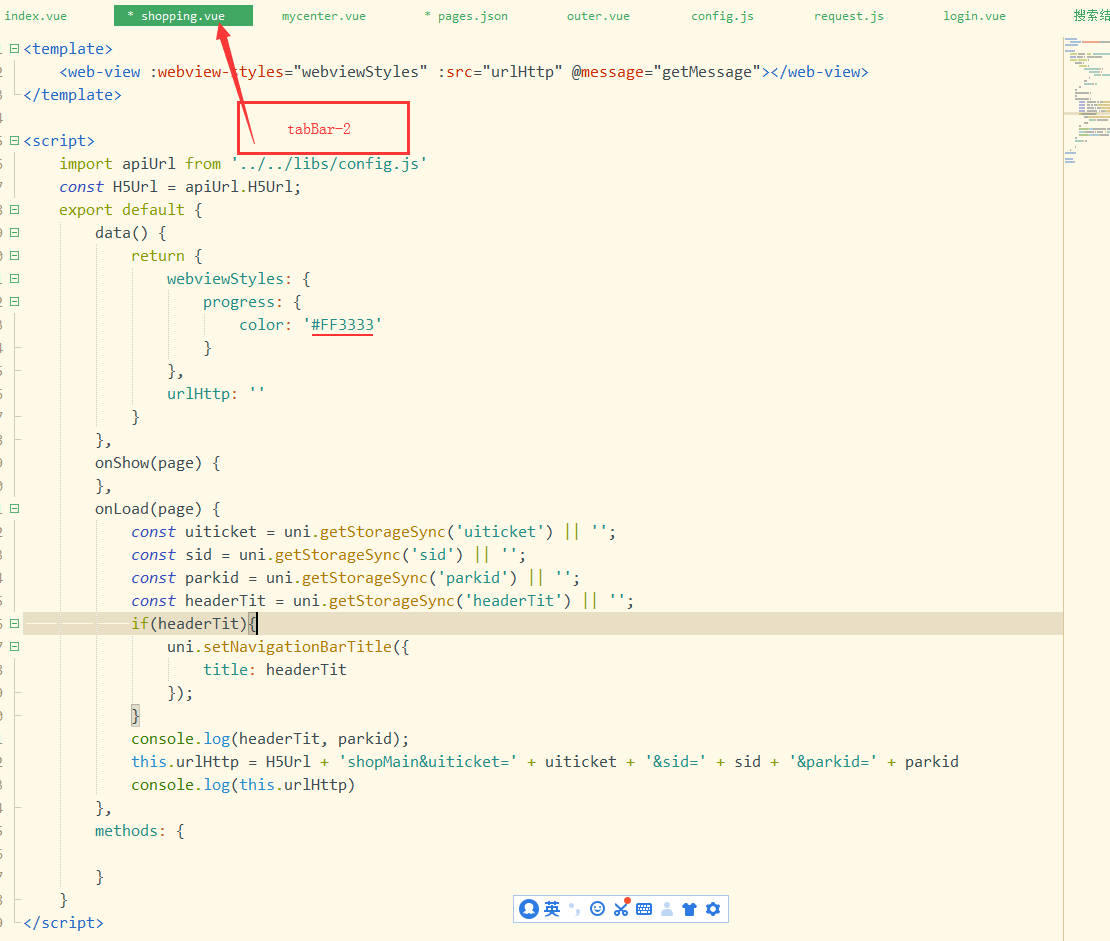1110x941 pixels.
Task: Collapse the onLoad(page) fold marker
Action: 14,508
